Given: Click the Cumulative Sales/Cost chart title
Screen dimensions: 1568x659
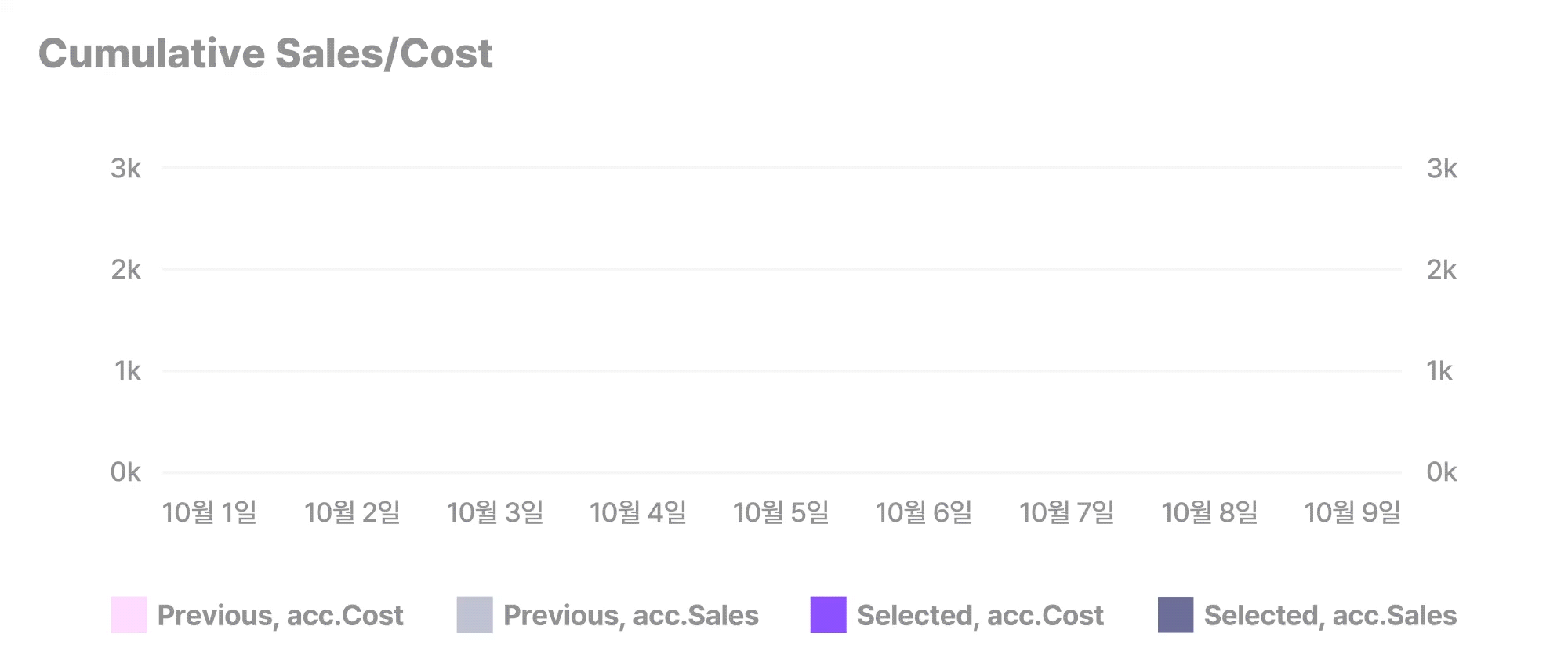Looking at the screenshot, I should tap(266, 54).
